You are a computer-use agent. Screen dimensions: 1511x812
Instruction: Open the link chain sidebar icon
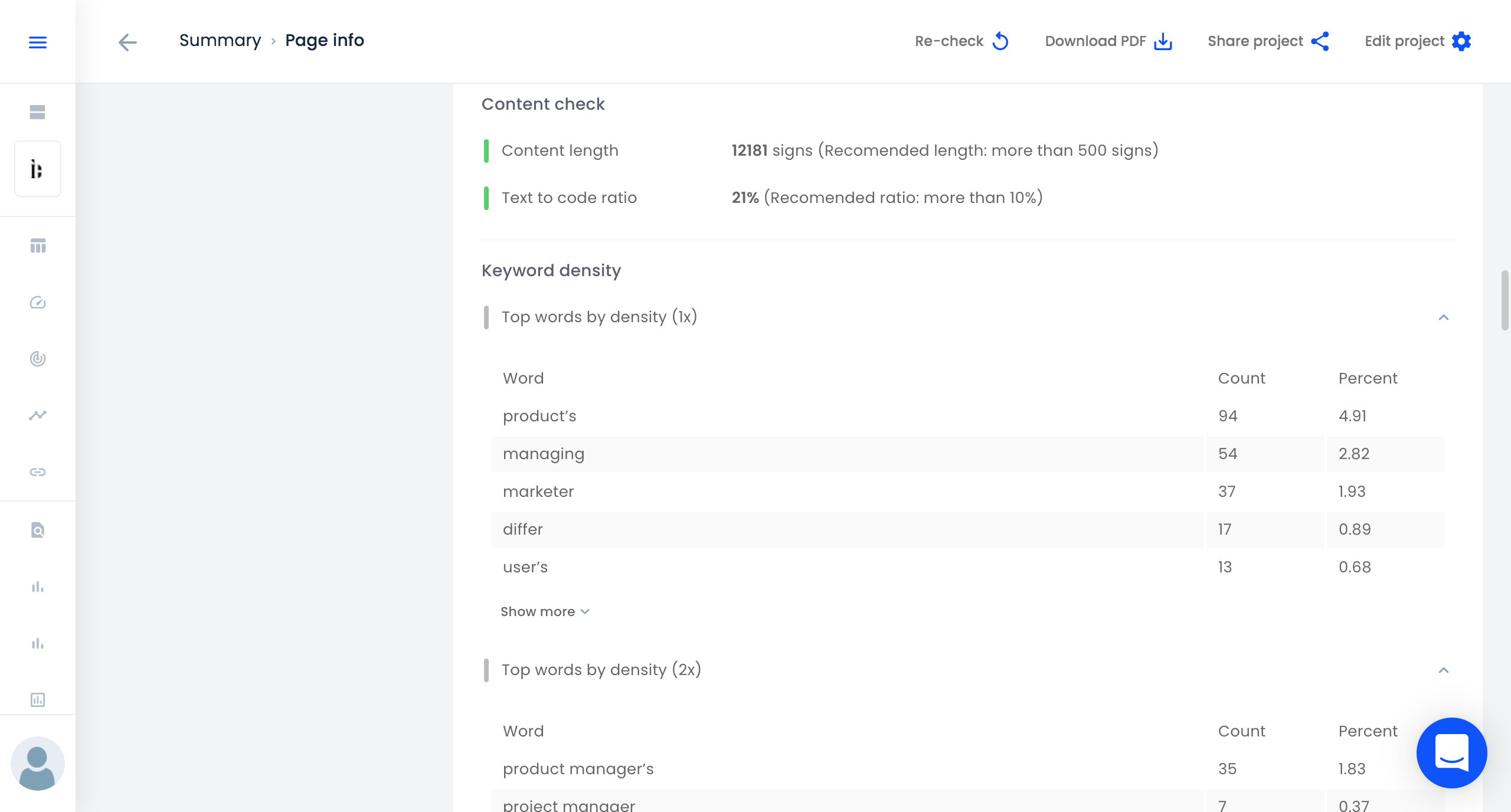38,472
